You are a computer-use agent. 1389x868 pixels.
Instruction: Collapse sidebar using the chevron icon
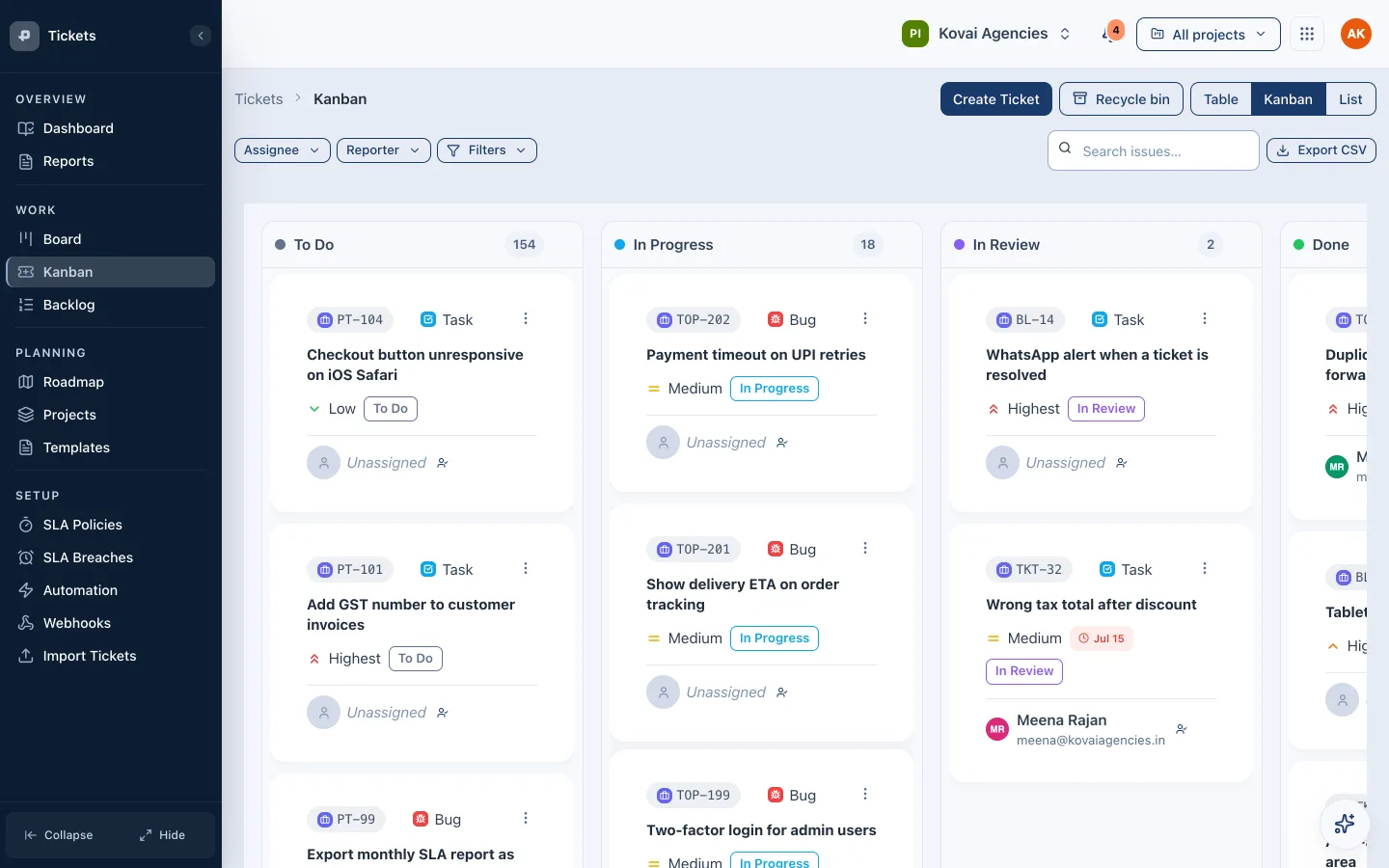click(201, 36)
